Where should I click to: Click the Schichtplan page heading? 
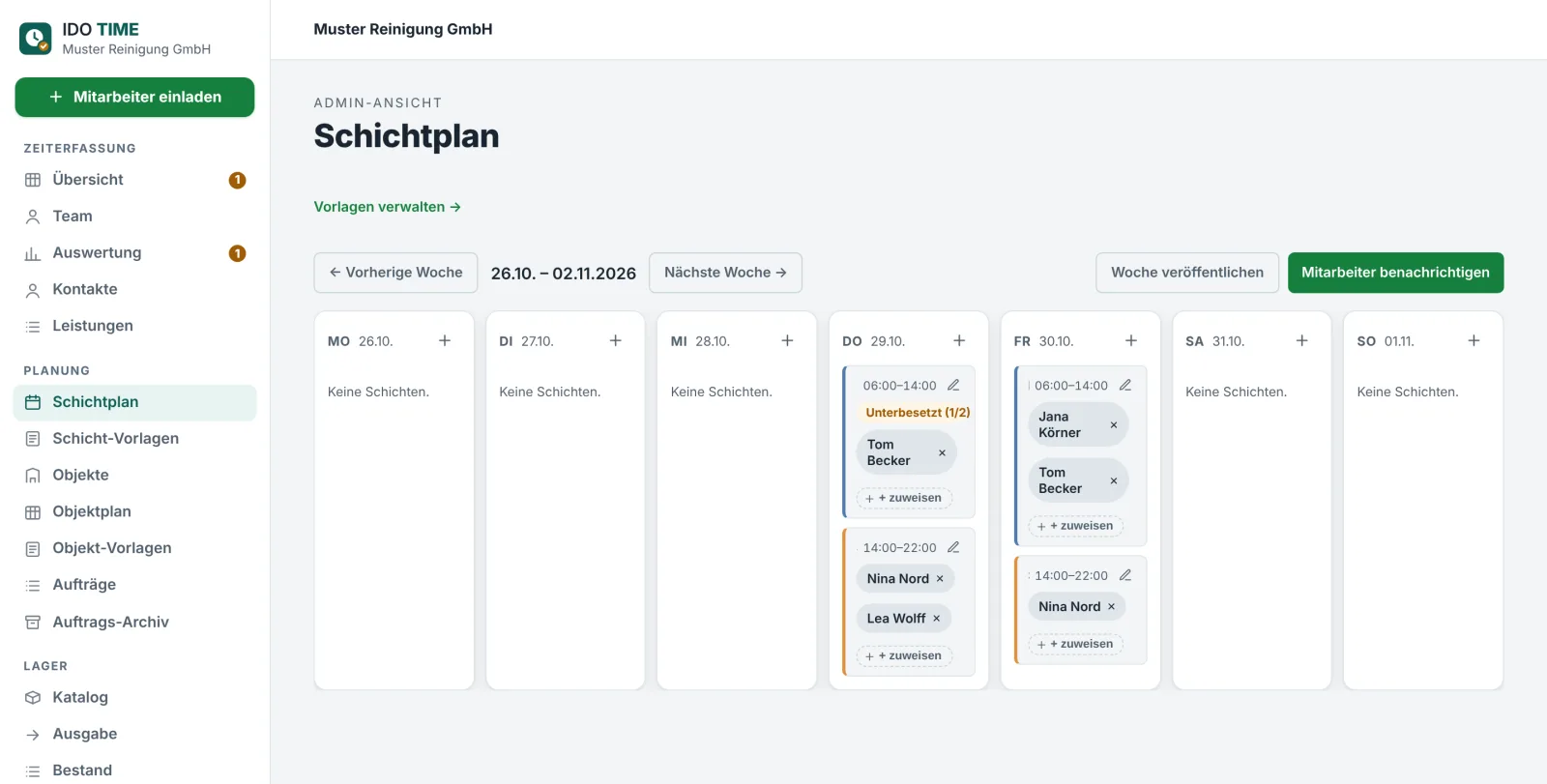[x=406, y=136]
